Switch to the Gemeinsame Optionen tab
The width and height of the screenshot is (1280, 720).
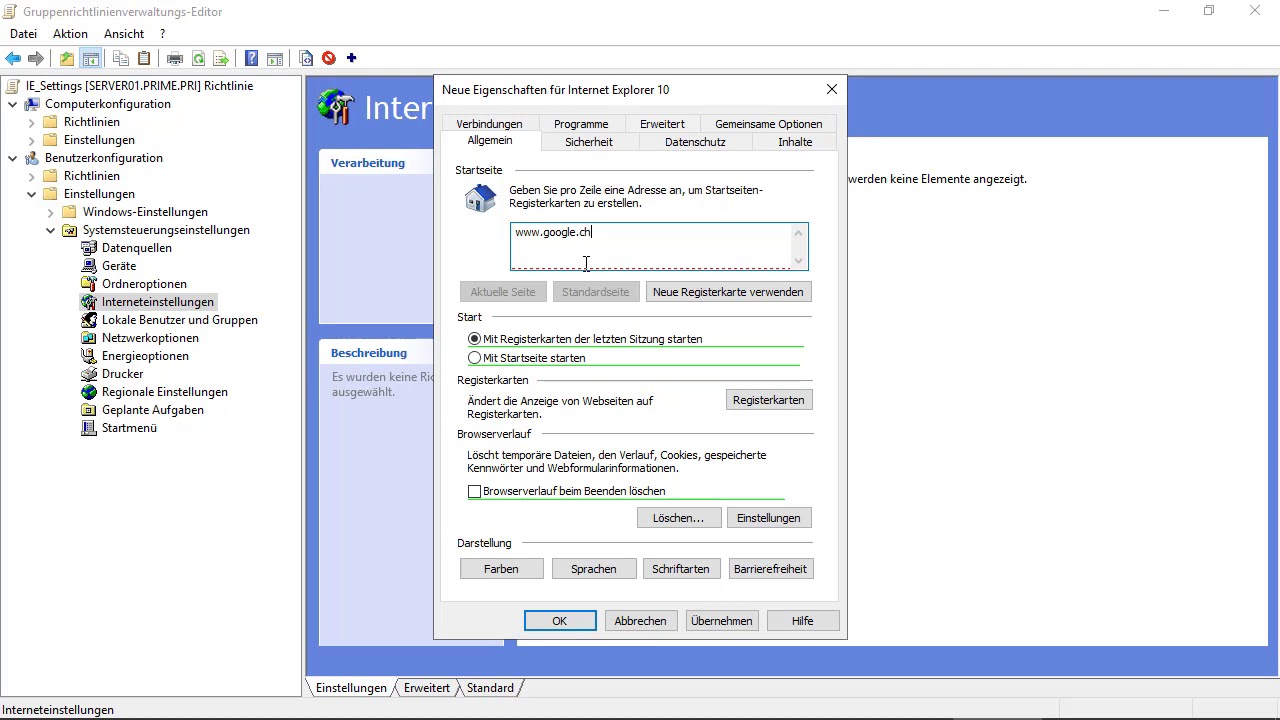(x=768, y=124)
